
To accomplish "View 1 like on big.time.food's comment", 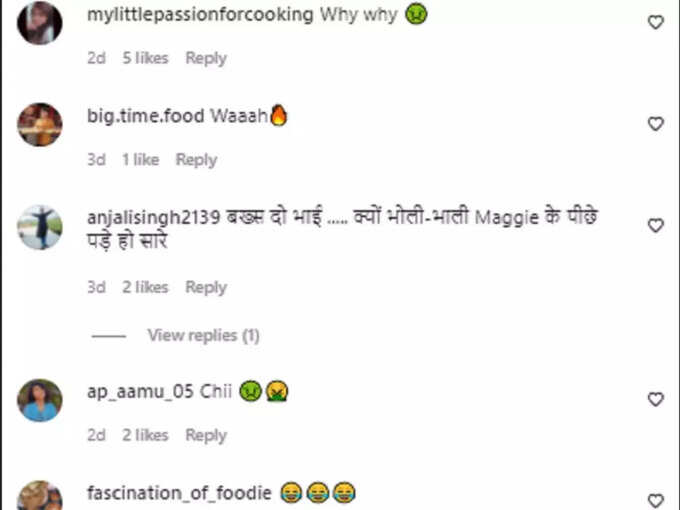I will pyautogui.click(x=141, y=160).
